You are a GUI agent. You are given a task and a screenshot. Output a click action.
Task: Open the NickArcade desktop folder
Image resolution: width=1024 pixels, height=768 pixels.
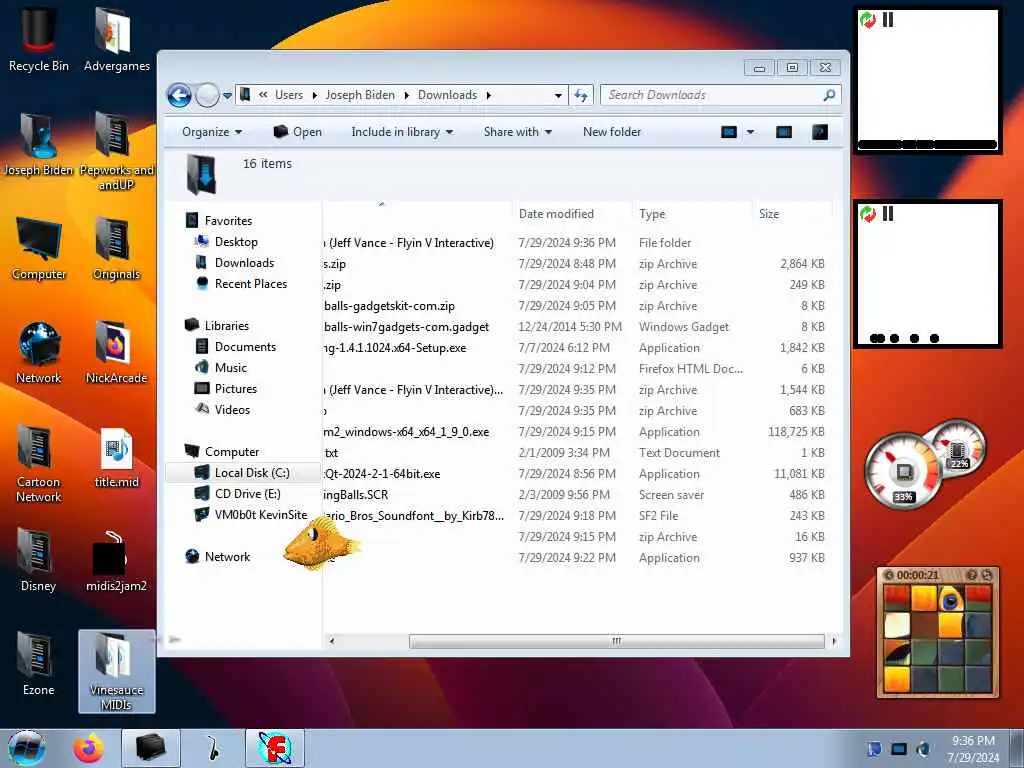pyautogui.click(x=116, y=351)
